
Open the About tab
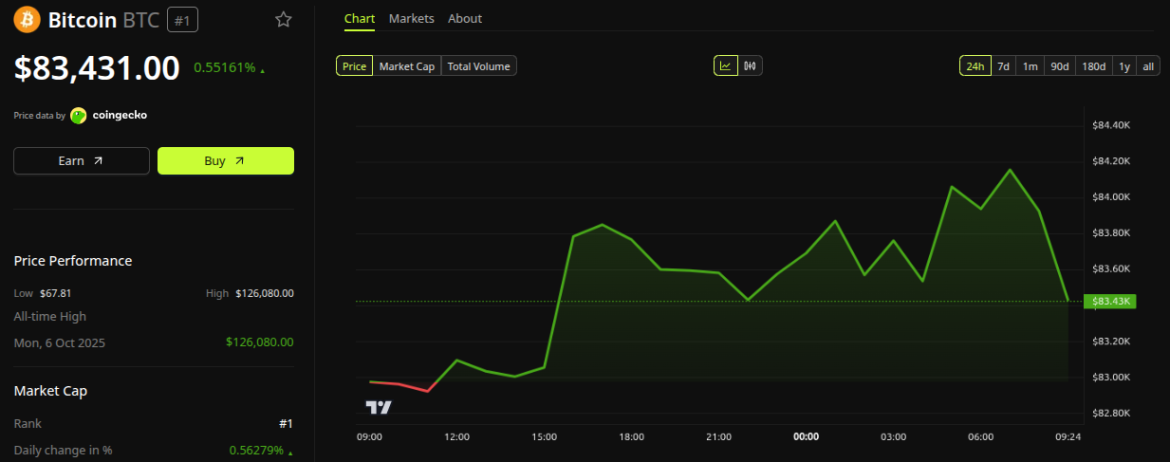[x=465, y=19]
